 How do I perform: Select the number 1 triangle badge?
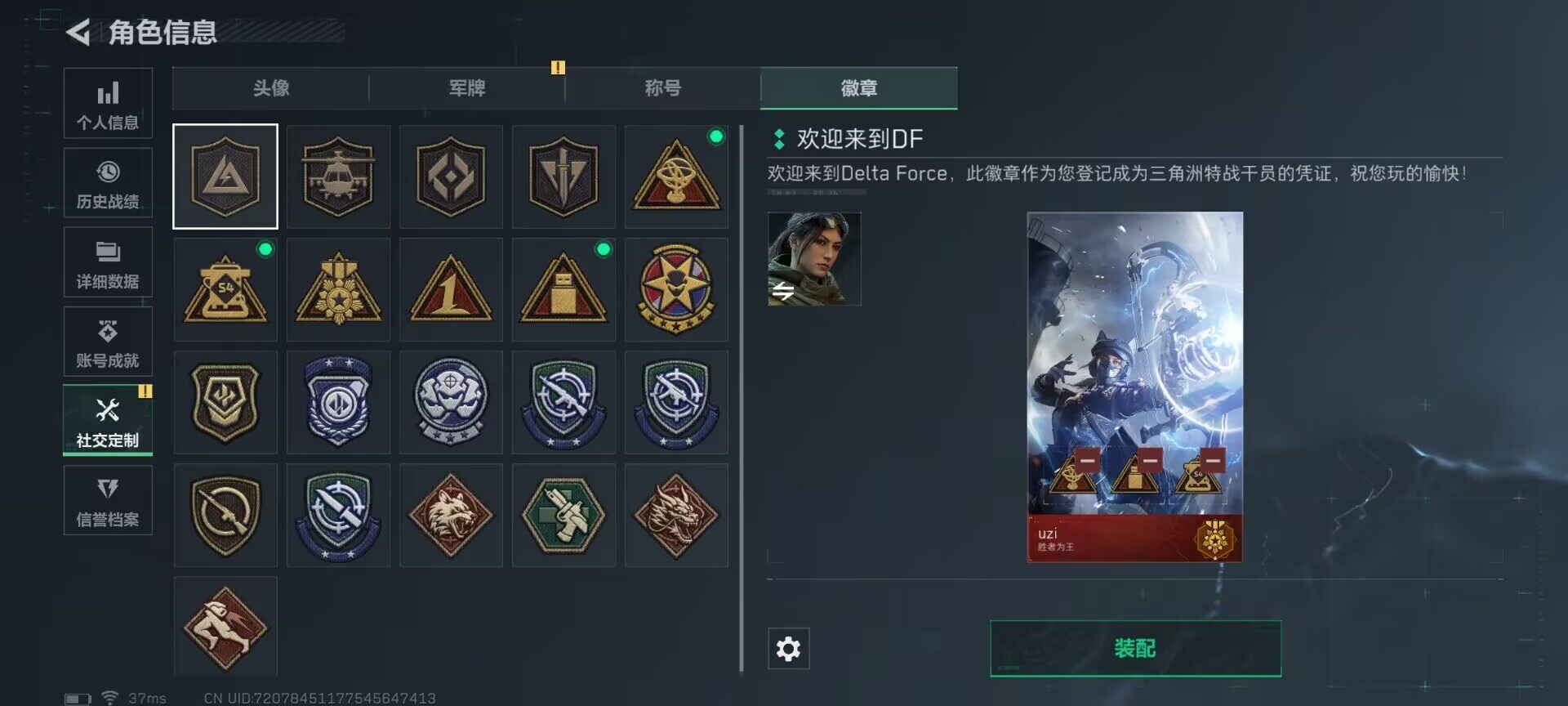[x=451, y=289]
